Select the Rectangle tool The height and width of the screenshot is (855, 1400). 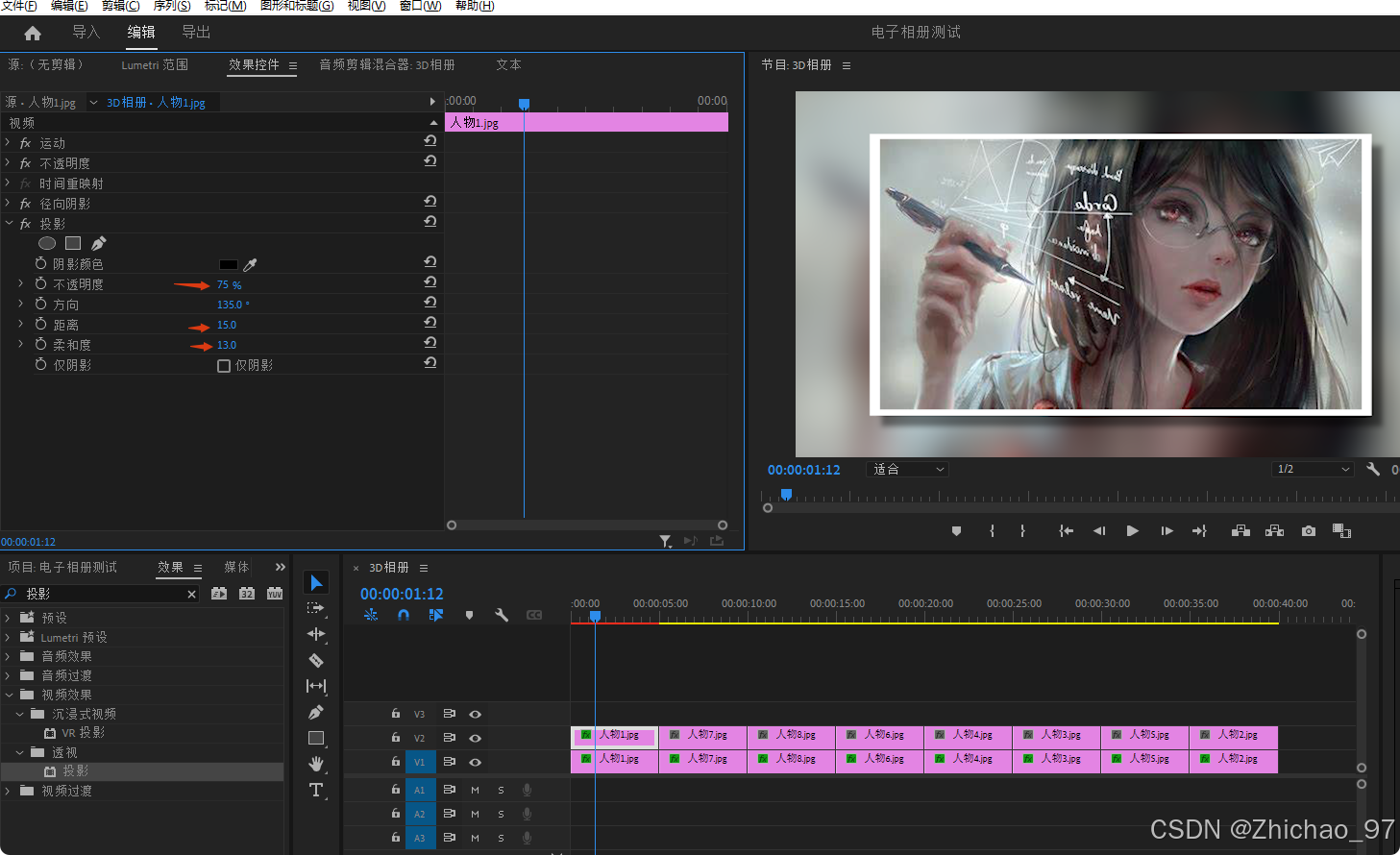click(316, 738)
